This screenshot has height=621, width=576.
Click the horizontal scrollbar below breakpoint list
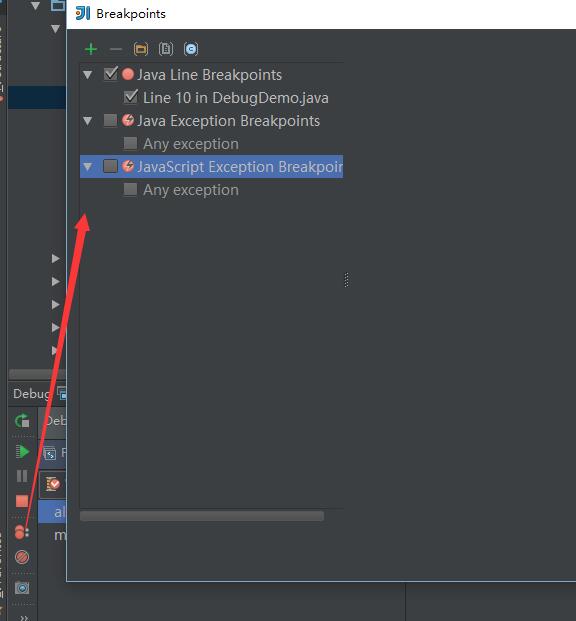(202, 516)
